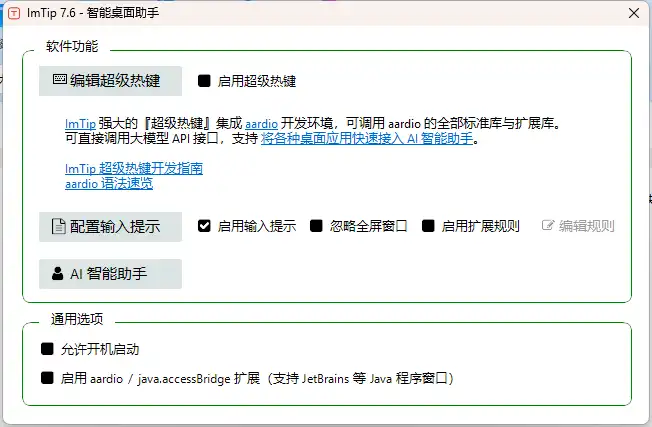Toggle the 忽略全屏窗口 checkbox

coord(316,226)
